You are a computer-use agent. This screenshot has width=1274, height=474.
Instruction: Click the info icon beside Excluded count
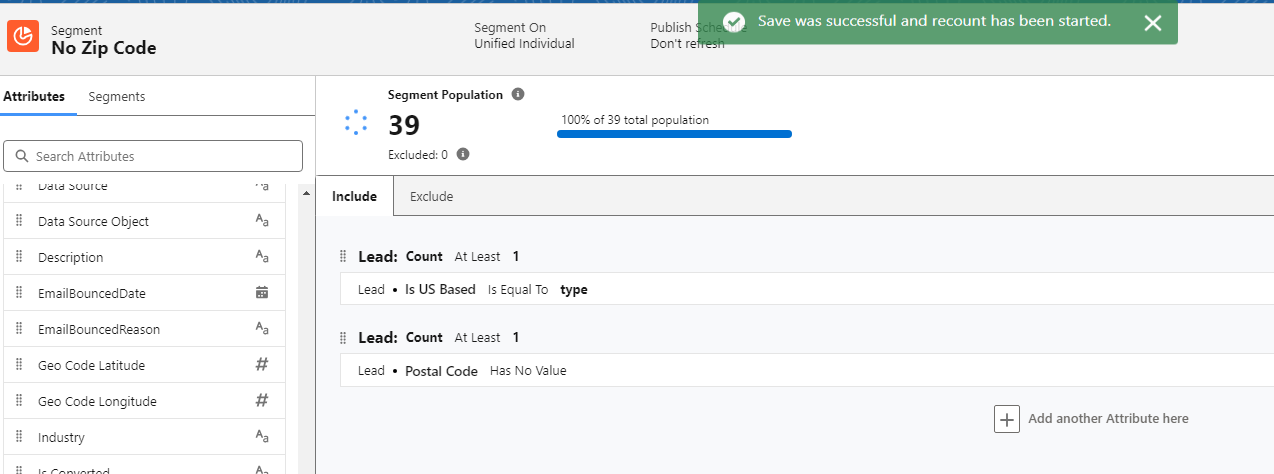point(463,155)
